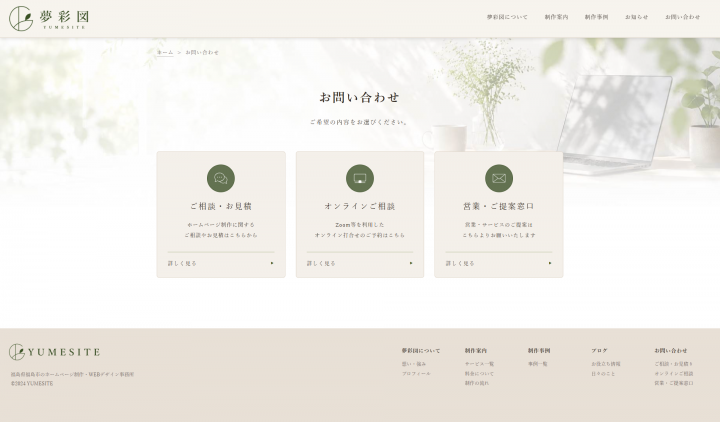Open プロフィール in the footer
The width and height of the screenshot is (720, 422).
point(416,374)
